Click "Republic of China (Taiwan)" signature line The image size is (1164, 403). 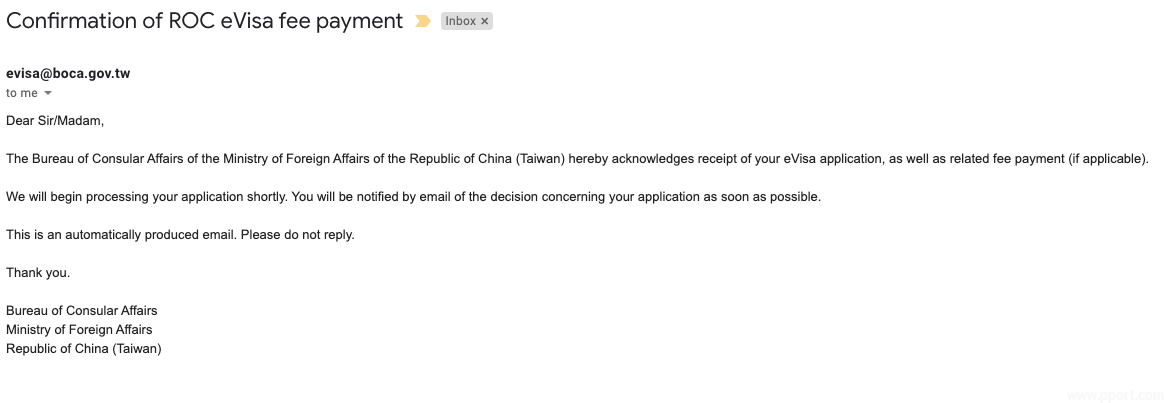click(x=84, y=349)
